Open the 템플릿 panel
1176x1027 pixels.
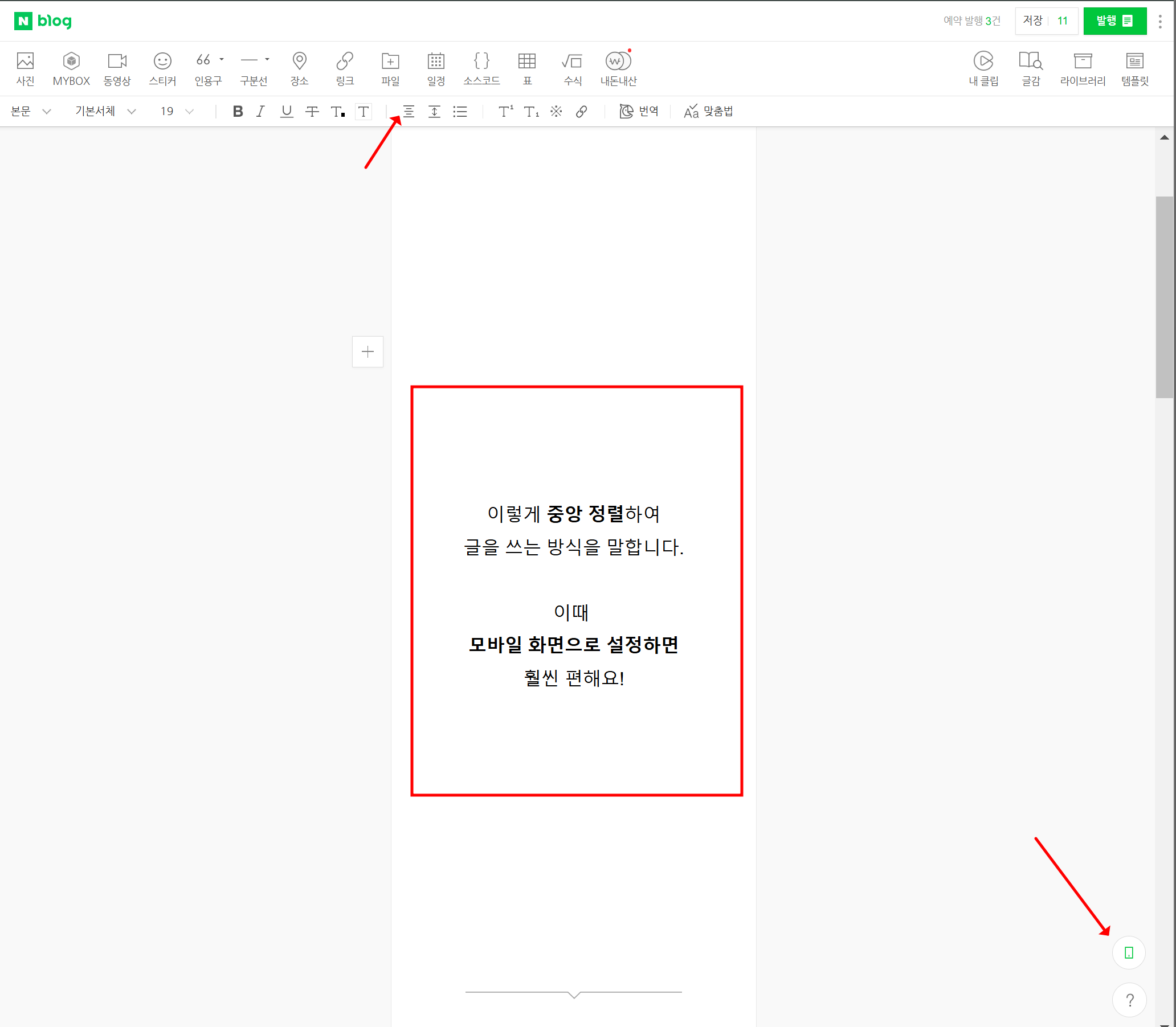(1134, 68)
